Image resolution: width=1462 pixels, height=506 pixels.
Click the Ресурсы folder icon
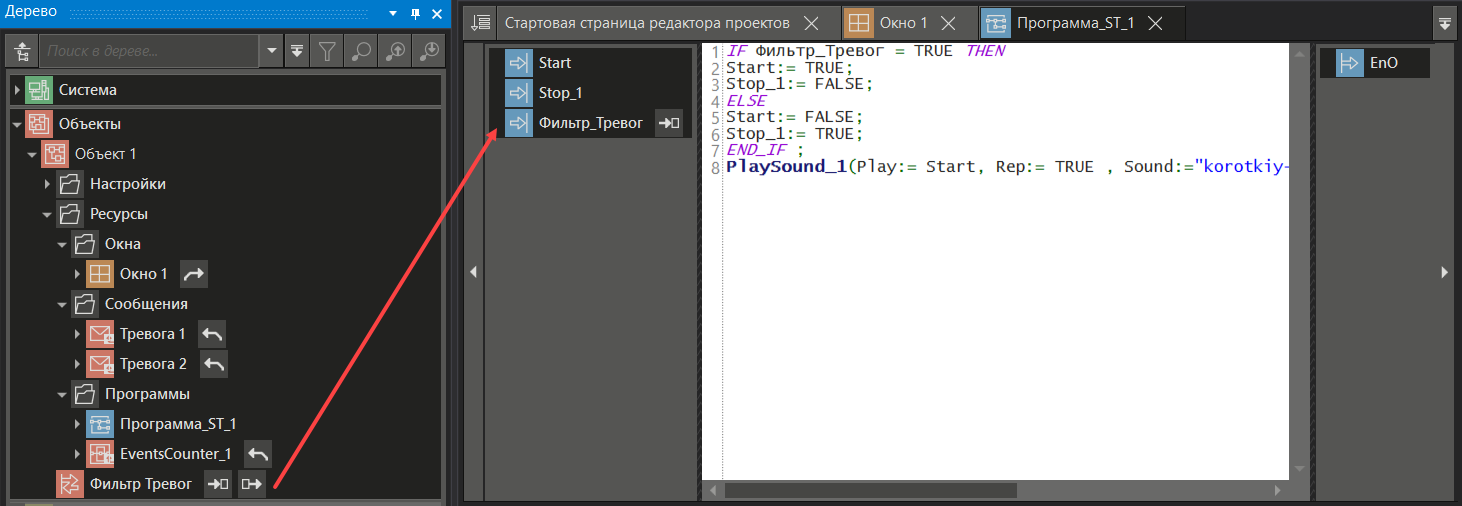click(x=70, y=214)
